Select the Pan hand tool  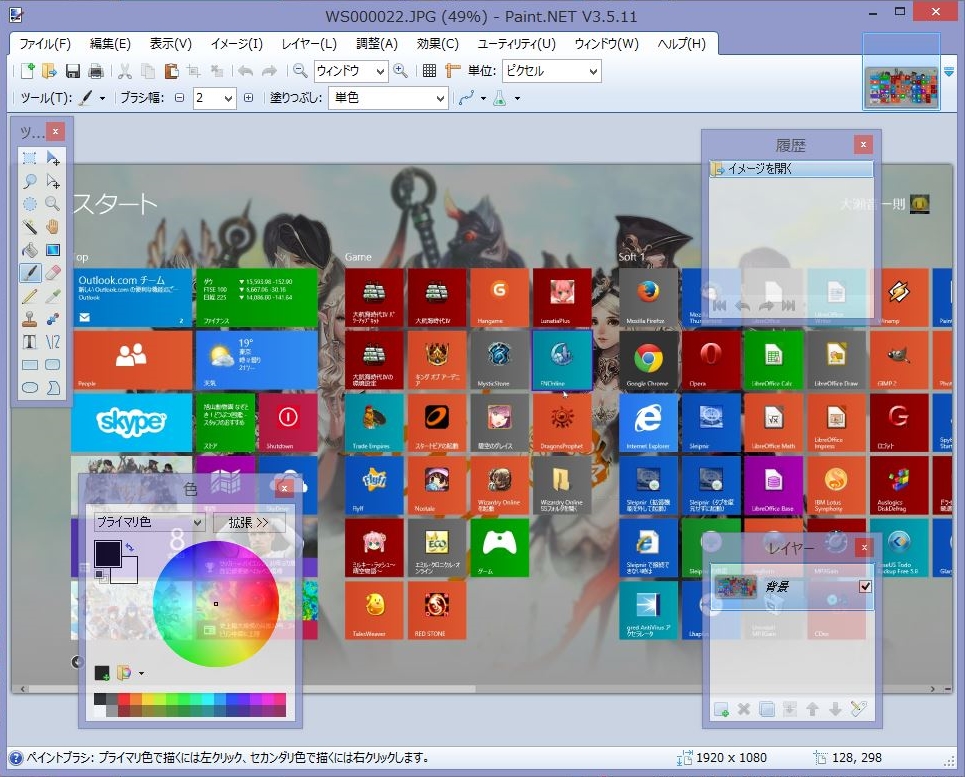pyautogui.click(x=53, y=227)
